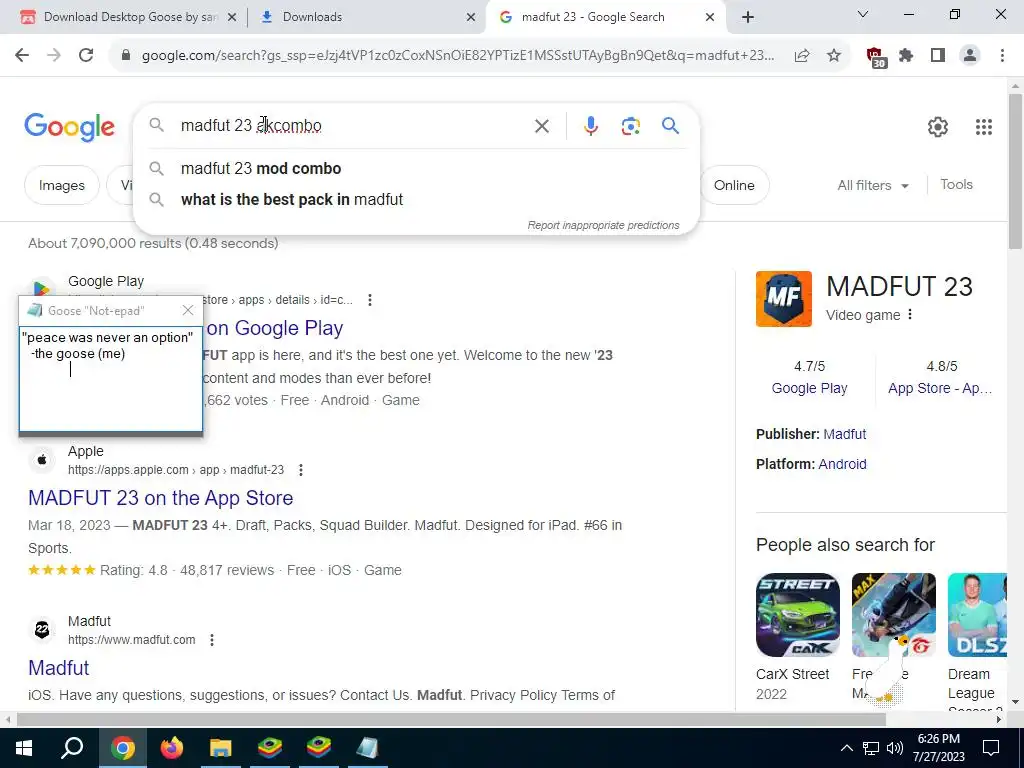Bookmark this page with the star icon
The image size is (1024, 768).
pyautogui.click(x=833, y=56)
